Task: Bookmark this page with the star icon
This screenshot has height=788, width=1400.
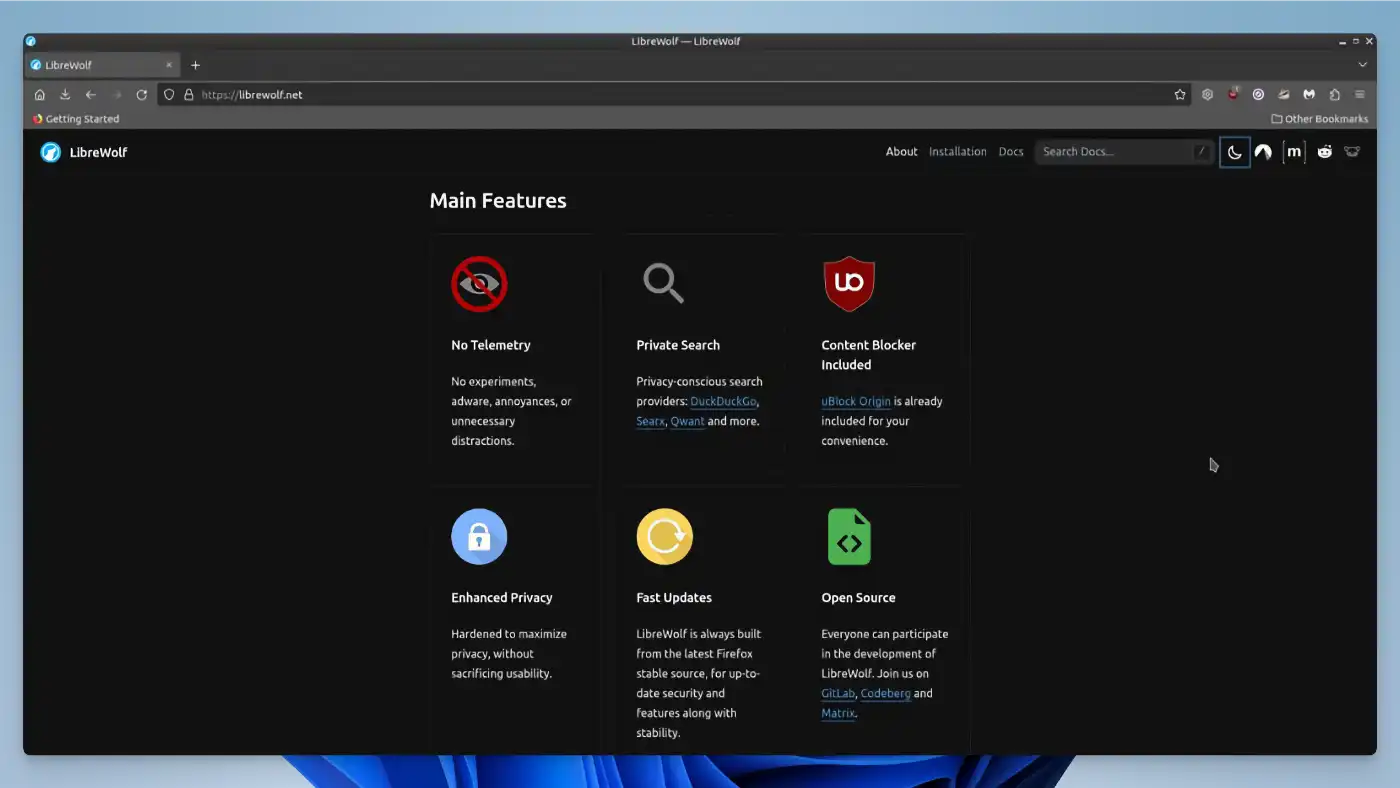Action: tap(1180, 95)
